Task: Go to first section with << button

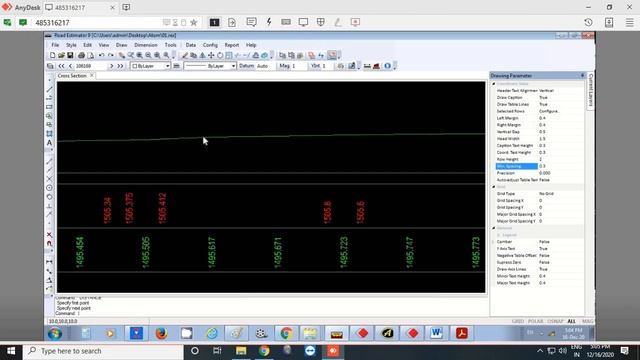Action: tap(61, 66)
